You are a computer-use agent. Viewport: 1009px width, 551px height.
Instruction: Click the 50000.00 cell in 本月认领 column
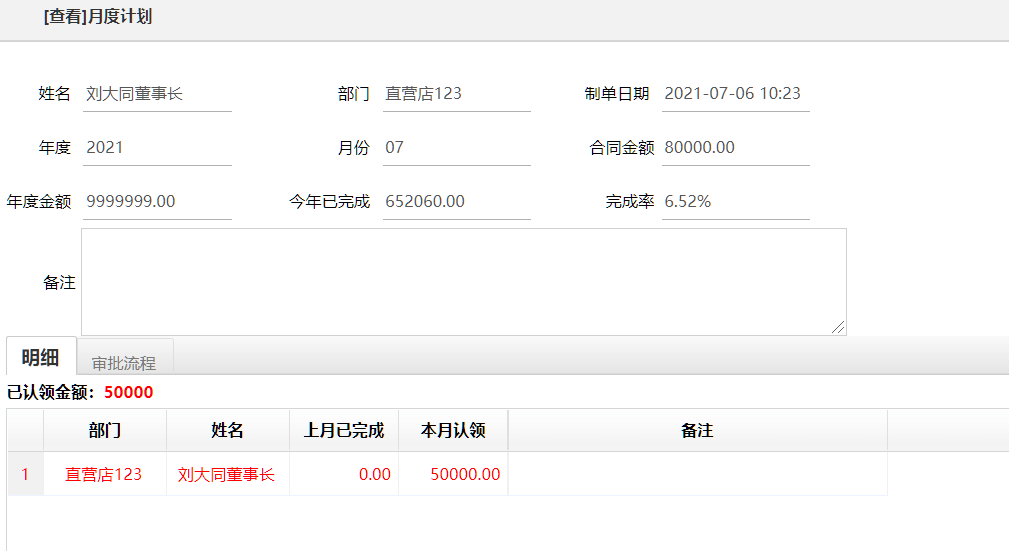click(x=465, y=475)
